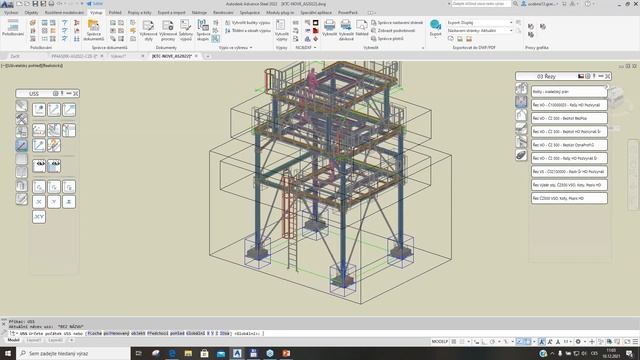Click the XY button in USS palette
The width and height of the screenshot is (640, 360).
point(39,217)
